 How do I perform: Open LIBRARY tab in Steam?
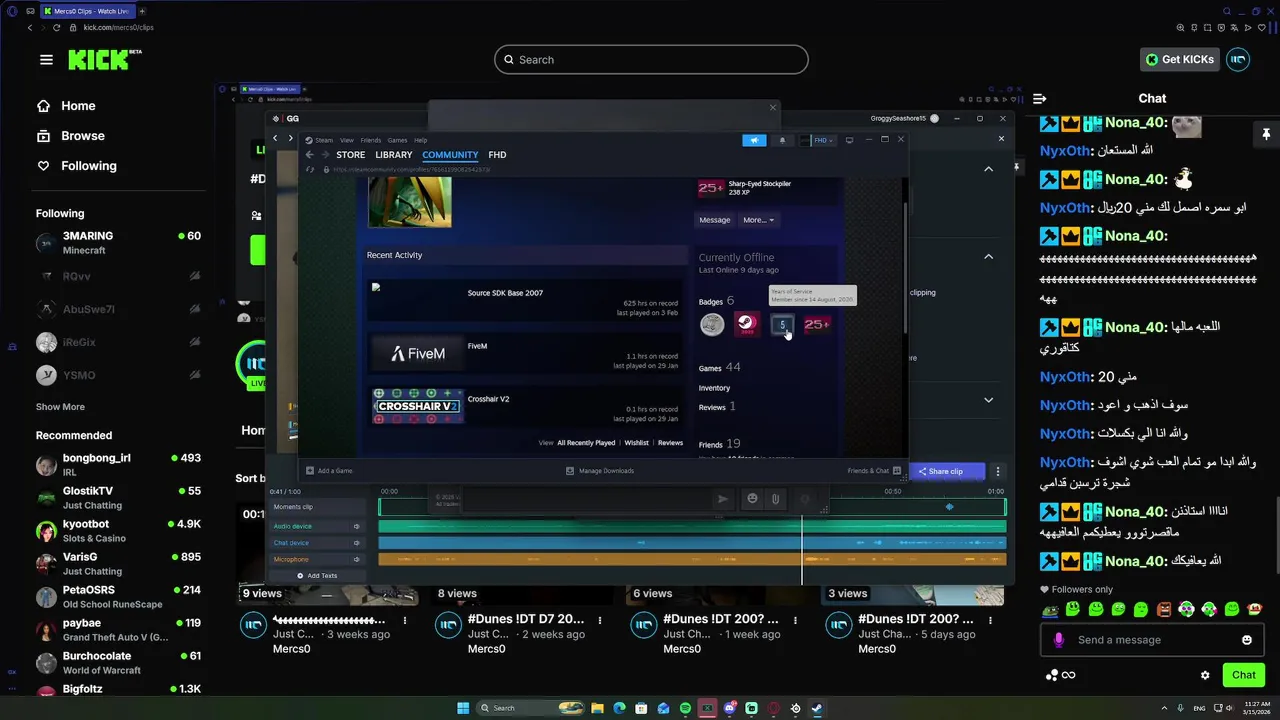point(393,155)
